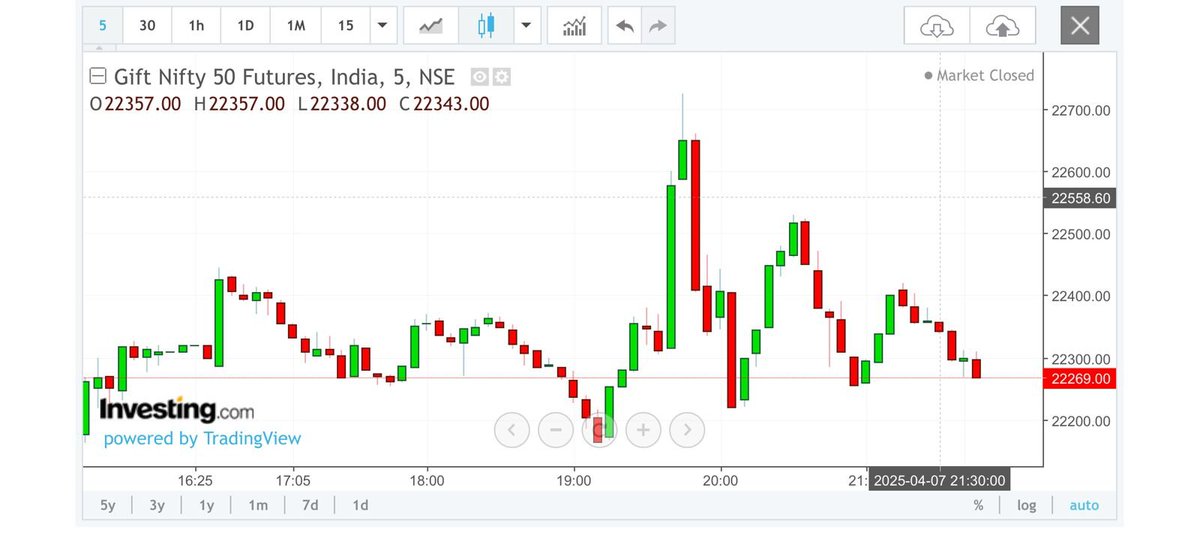Collapse the Gift Nifty 50 Futures legend
Image resolution: width=1200 pixels, height=554 pixels.
[97, 77]
